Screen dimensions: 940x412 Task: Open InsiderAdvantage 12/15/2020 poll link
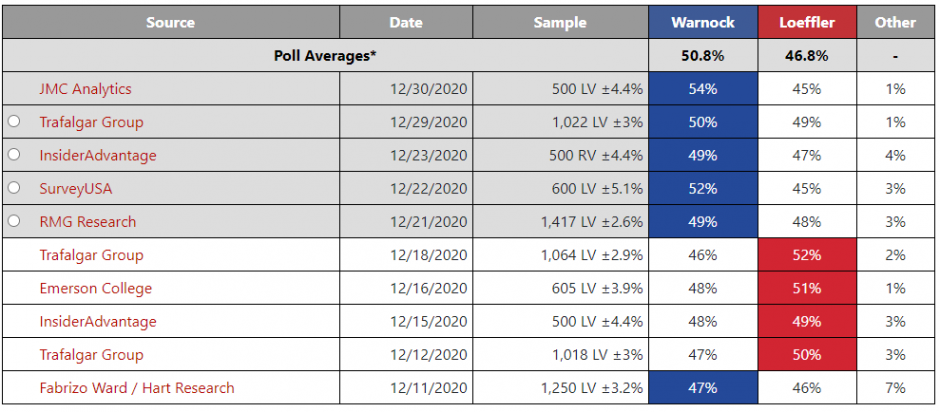pos(98,321)
